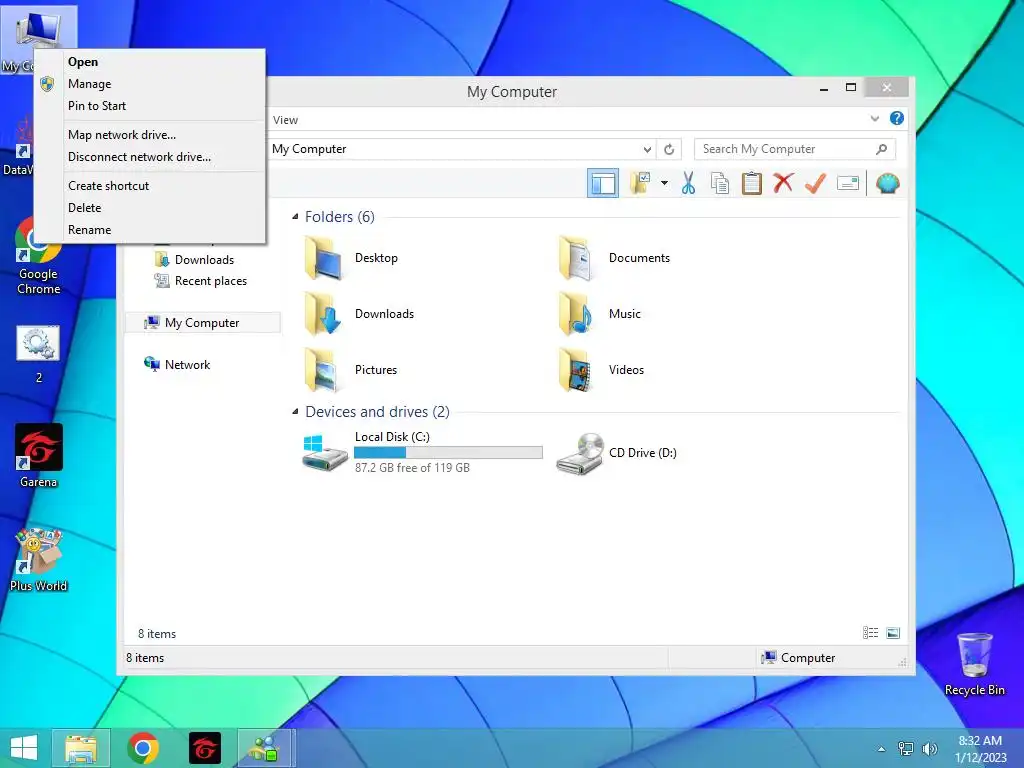Open the folder options dropdown arrow
The image size is (1024, 768).
(x=664, y=184)
